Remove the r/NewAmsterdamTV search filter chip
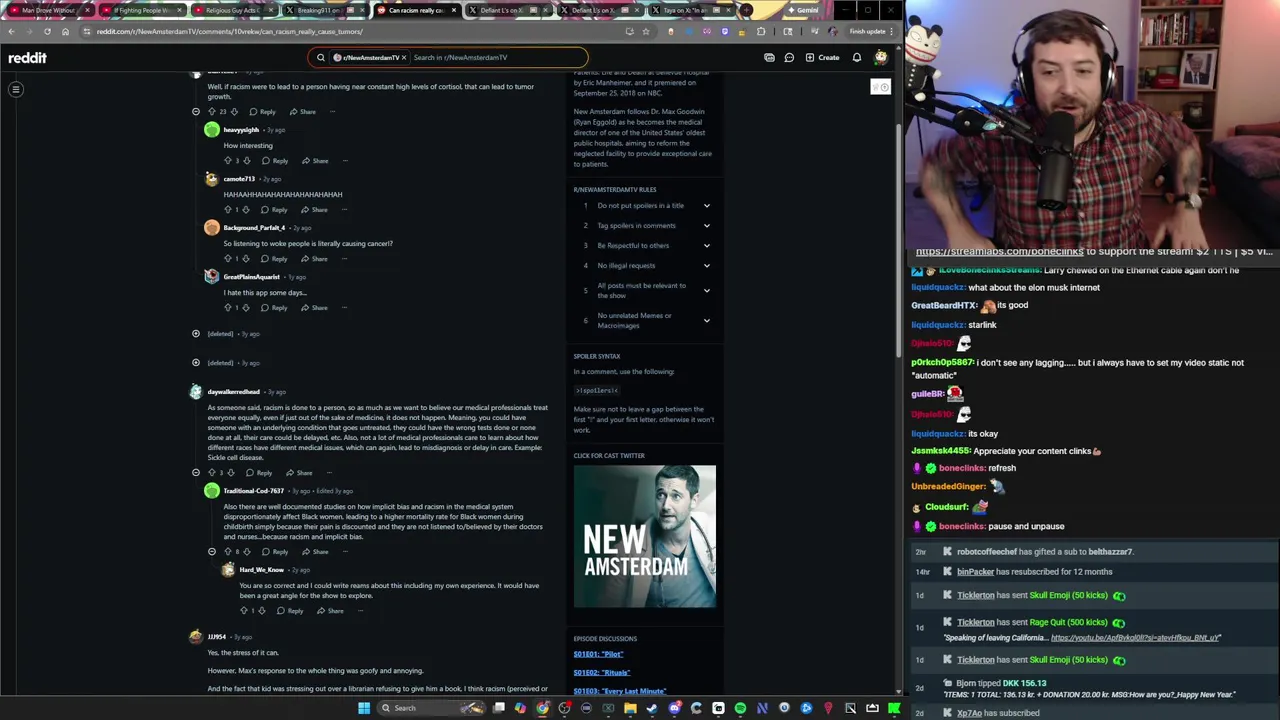The height and width of the screenshot is (720, 1280). [404, 58]
